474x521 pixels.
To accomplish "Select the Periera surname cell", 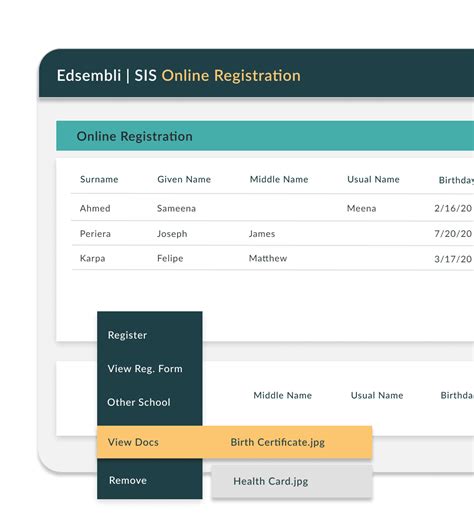I will point(95,234).
